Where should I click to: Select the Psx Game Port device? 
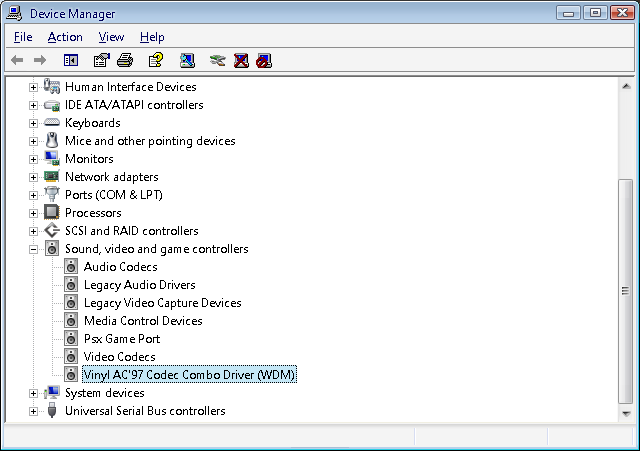[x=121, y=339]
